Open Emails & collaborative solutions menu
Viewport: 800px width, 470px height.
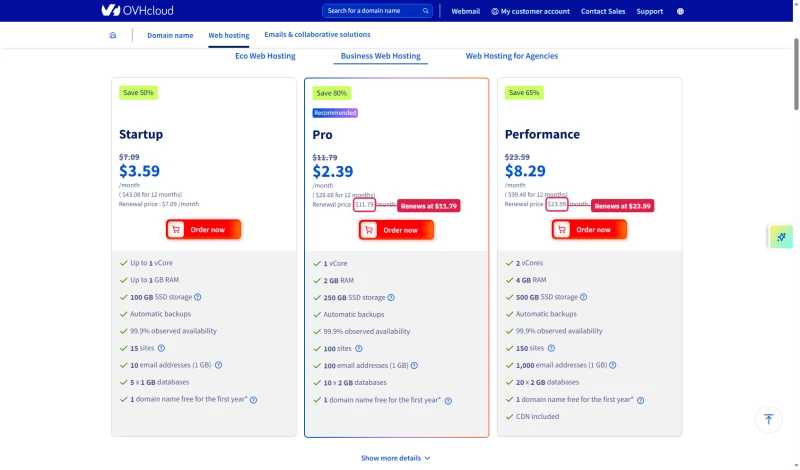click(x=317, y=34)
